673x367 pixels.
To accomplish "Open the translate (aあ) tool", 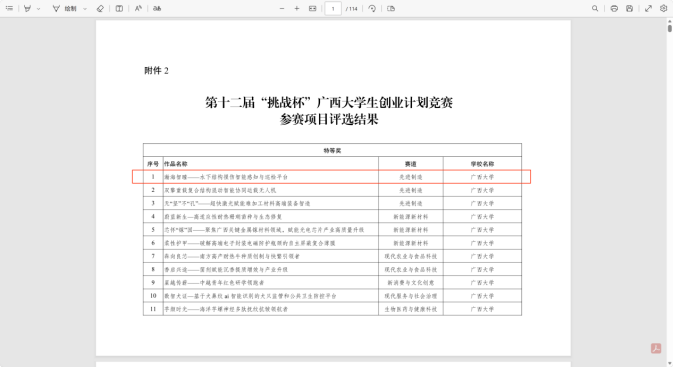I will click(157, 8).
